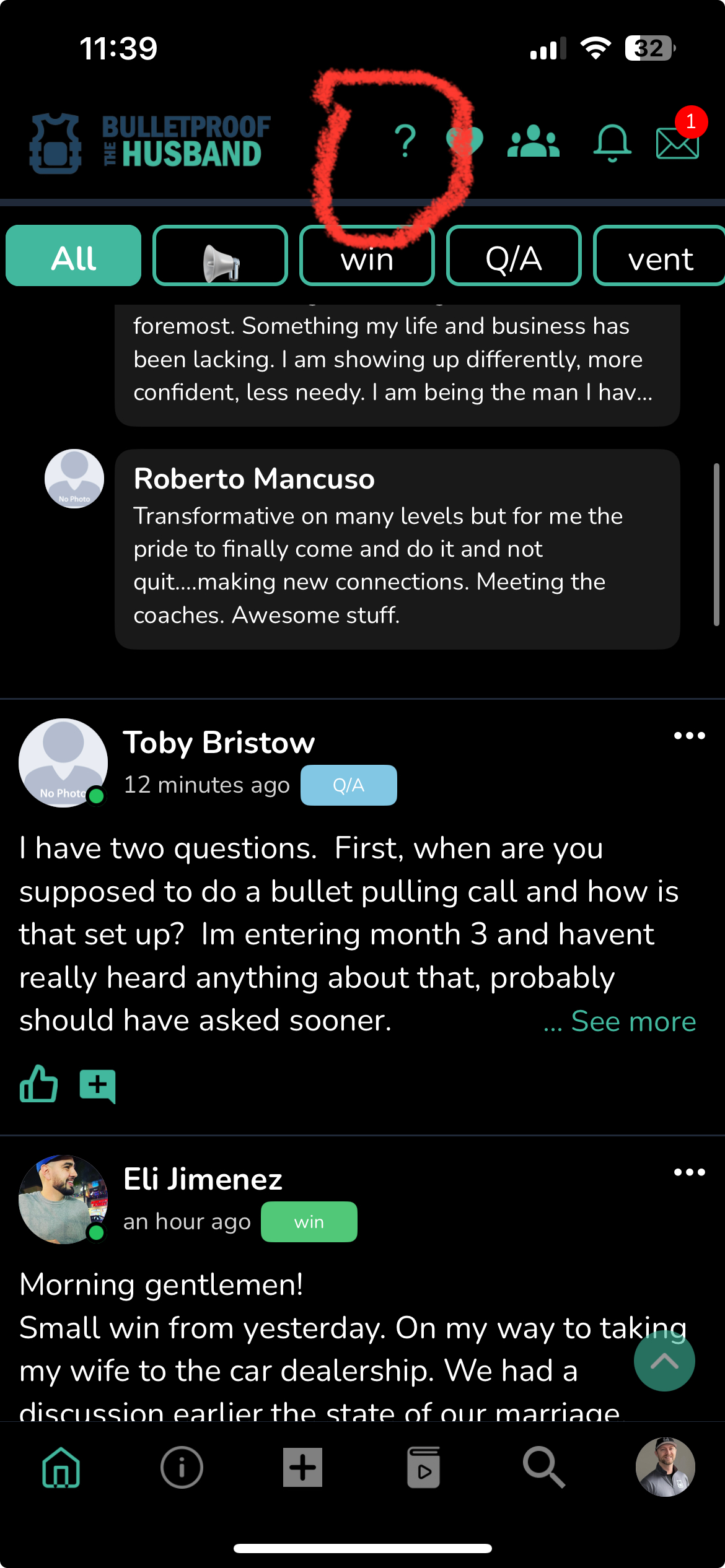This screenshot has height=1568, width=725.
Task: Add a comment to Toby Bristow's post
Action: [97, 1086]
